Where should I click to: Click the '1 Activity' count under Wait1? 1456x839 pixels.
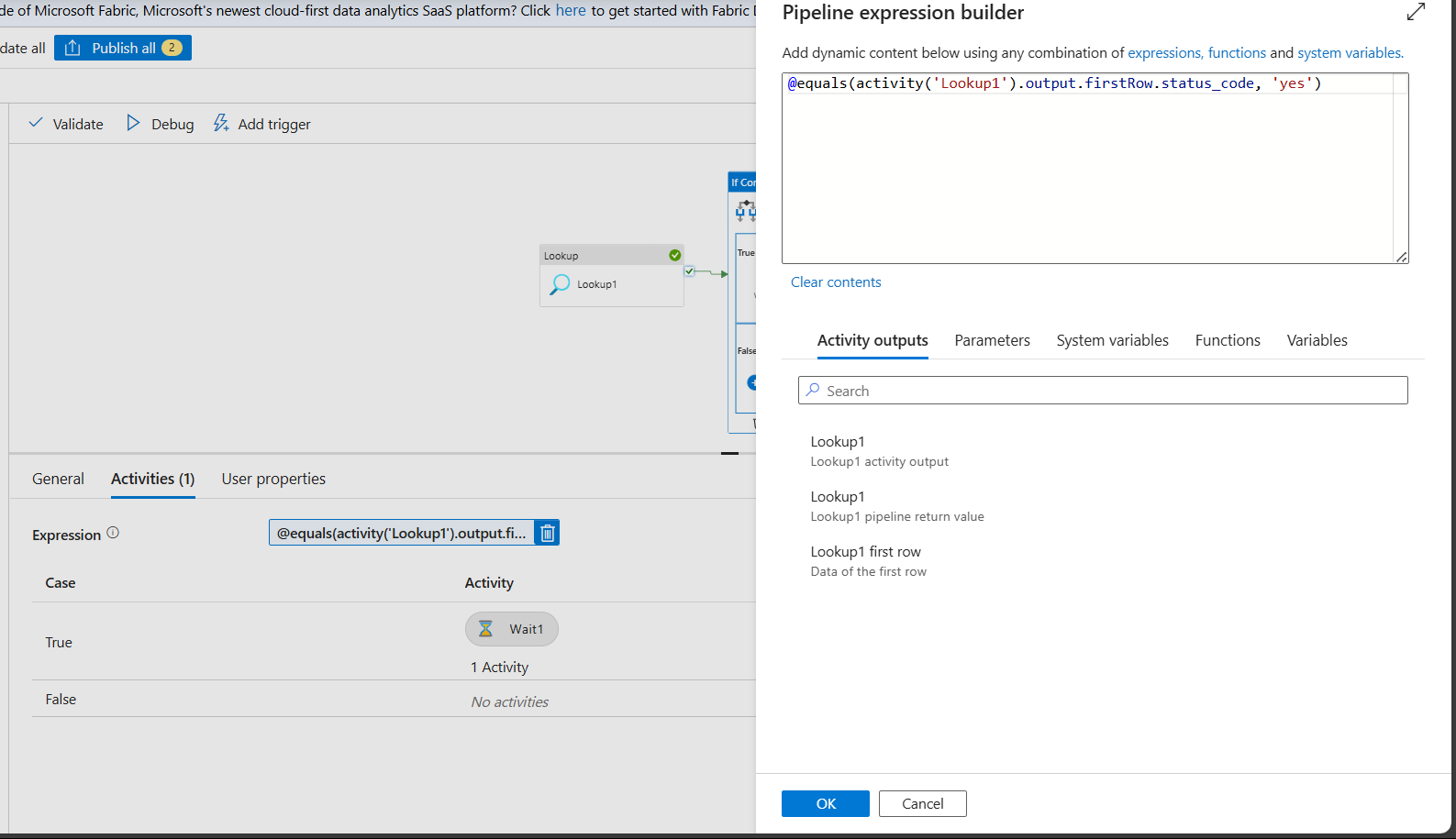coord(500,668)
